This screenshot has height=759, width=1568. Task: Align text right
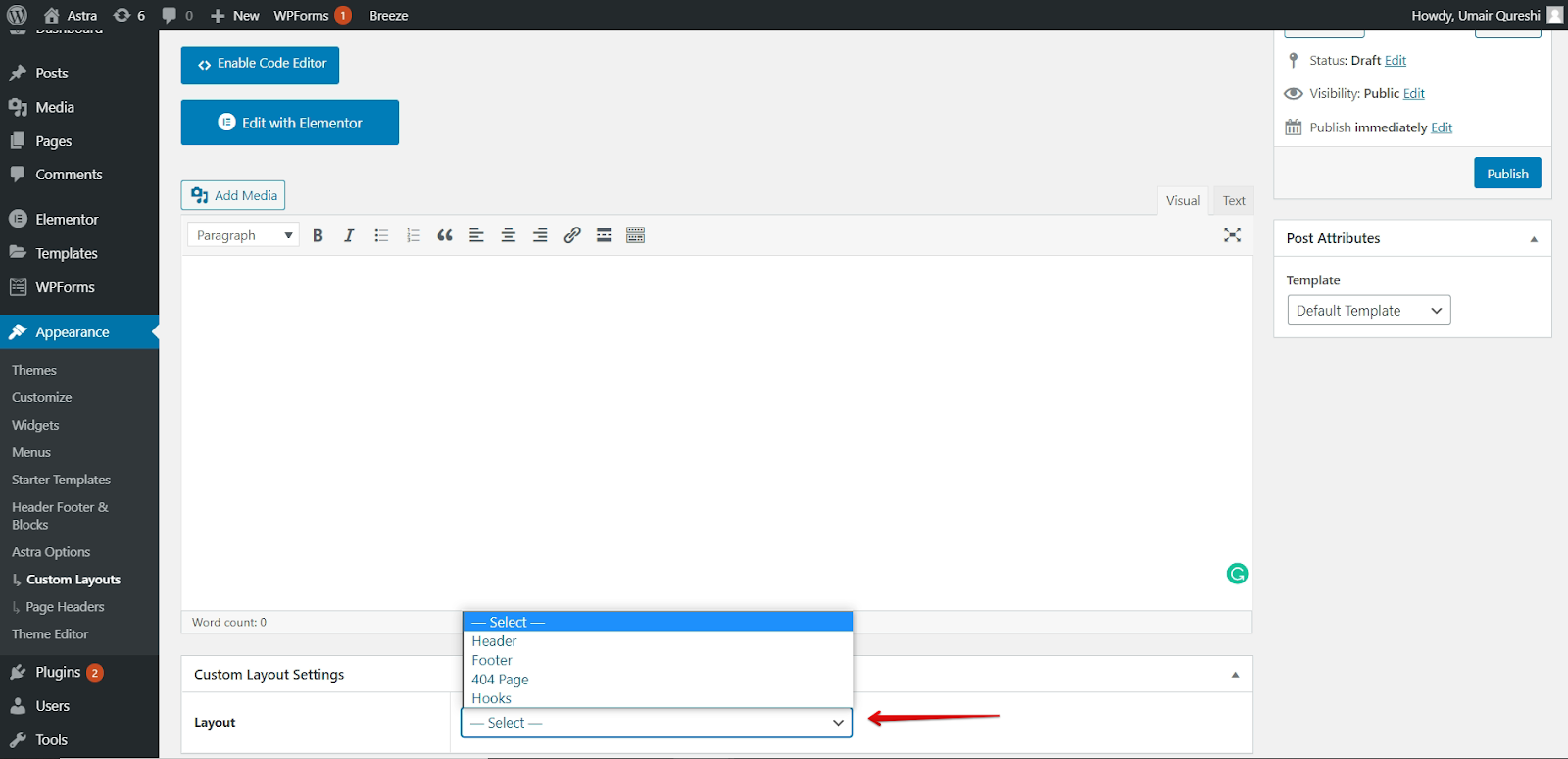pos(540,235)
